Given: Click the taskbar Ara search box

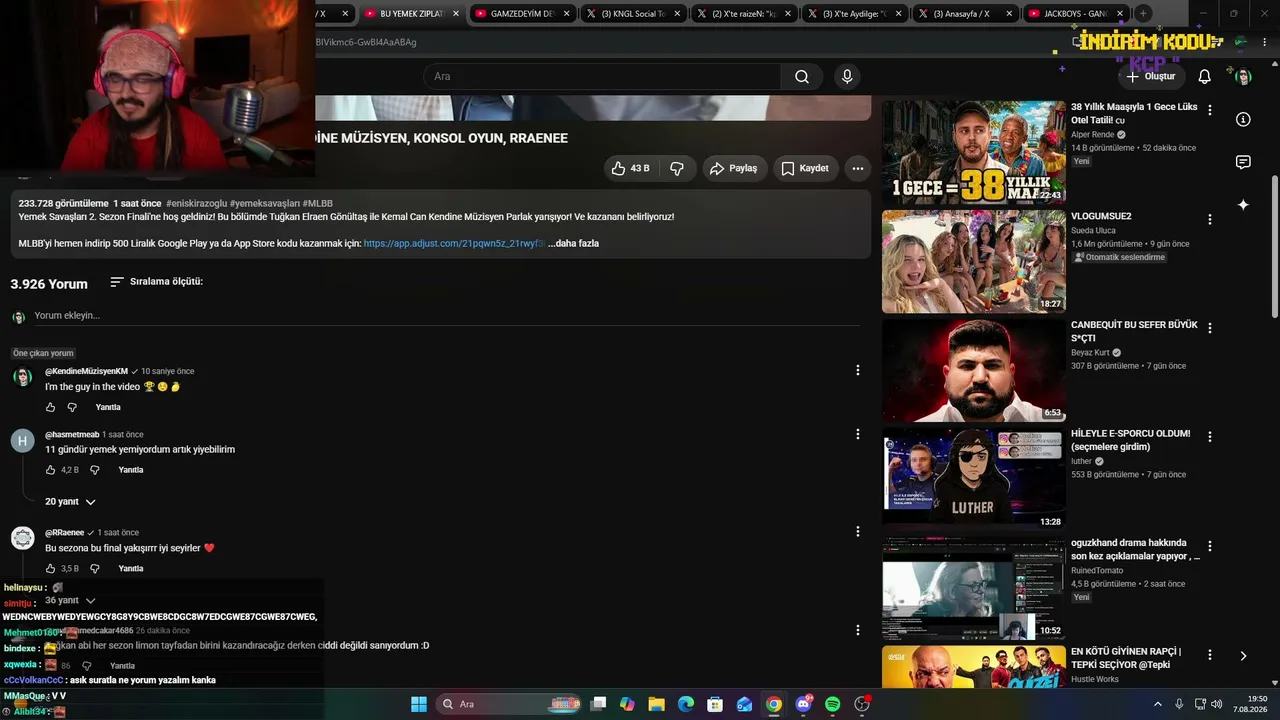Looking at the screenshot, I should pyautogui.click(x=509, y=704).
